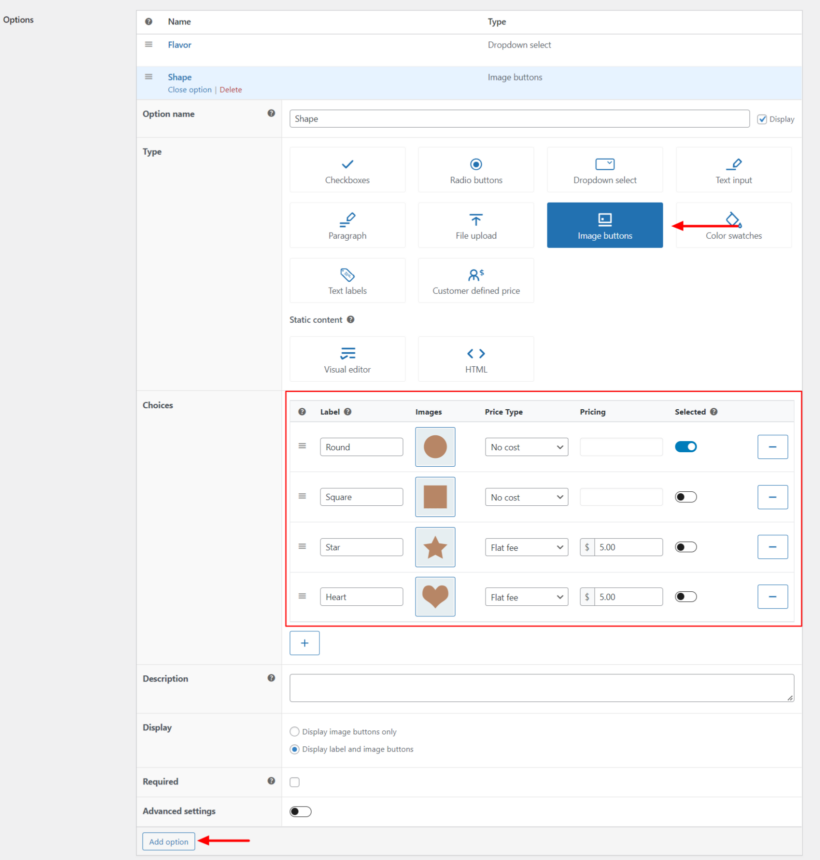Viewport: 820px width, 860px height.
Task: Select the Checkboxes option type
Action: click(347, 169)
